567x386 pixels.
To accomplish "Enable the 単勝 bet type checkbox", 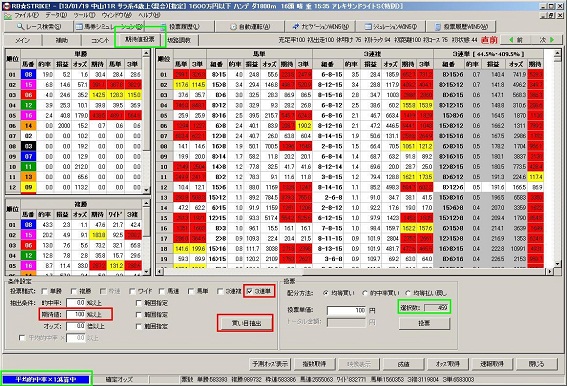I will coord(44,291).
